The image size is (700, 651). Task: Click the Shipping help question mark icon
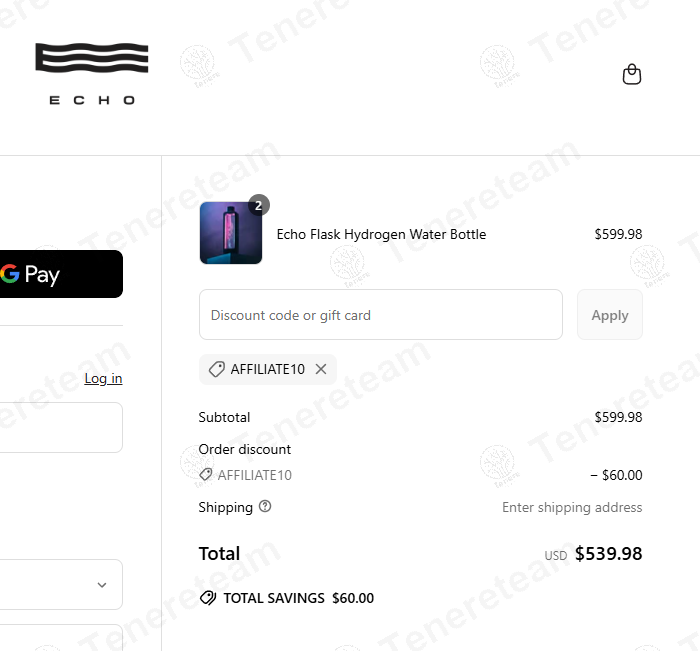(x=265, y=506)
